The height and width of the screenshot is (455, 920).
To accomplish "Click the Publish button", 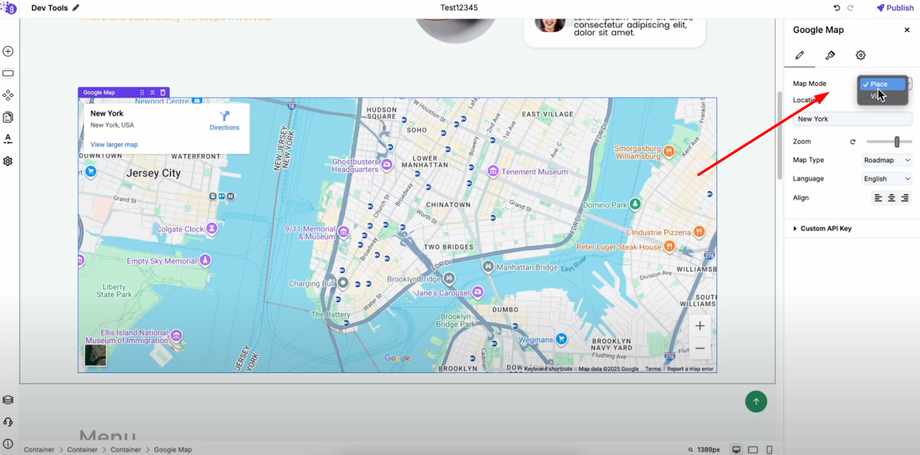I will coord(895,8).
